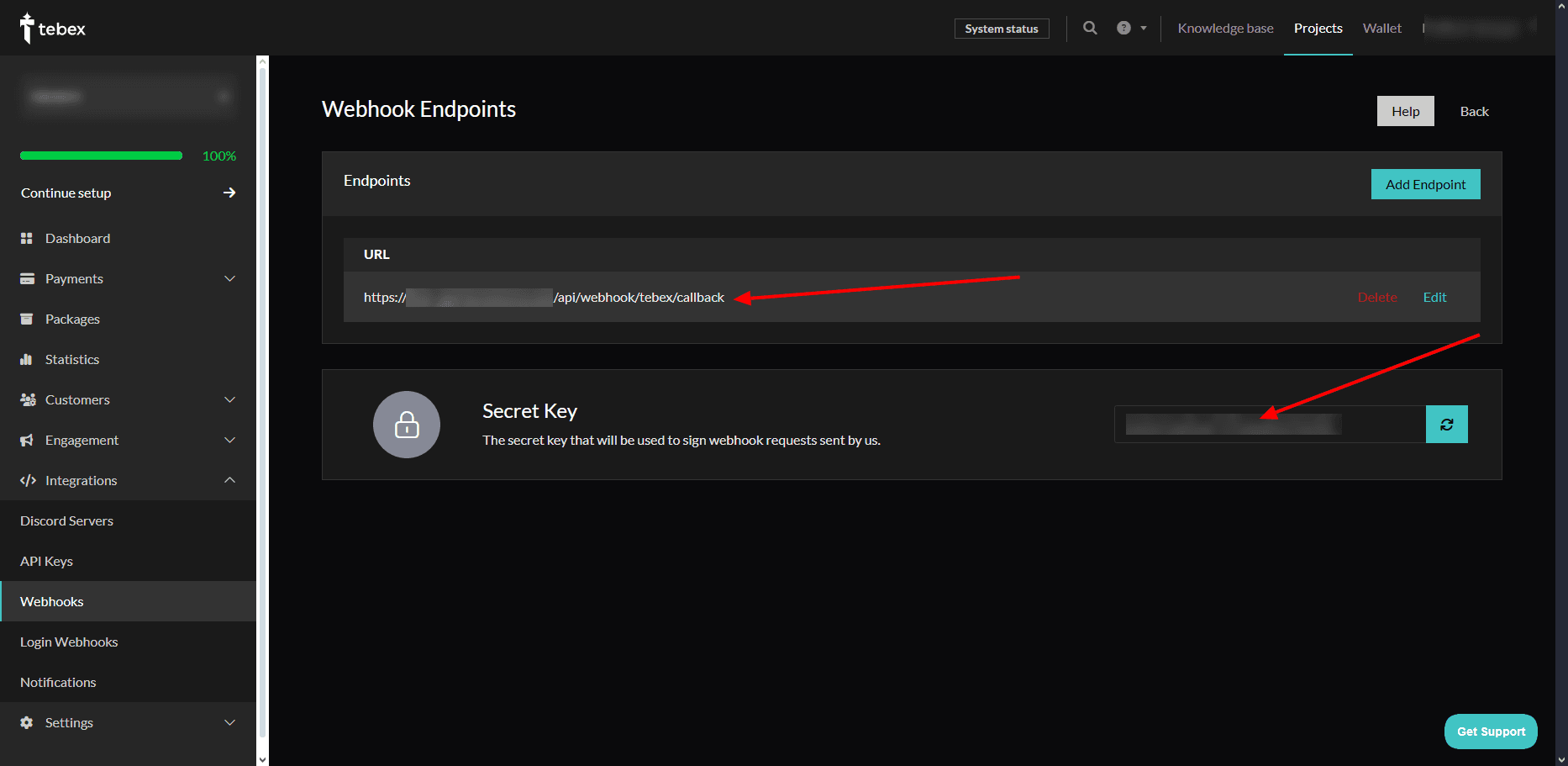Click the Customers people icon
Viewport: 1568px width, 766px height.
[28, 399]
